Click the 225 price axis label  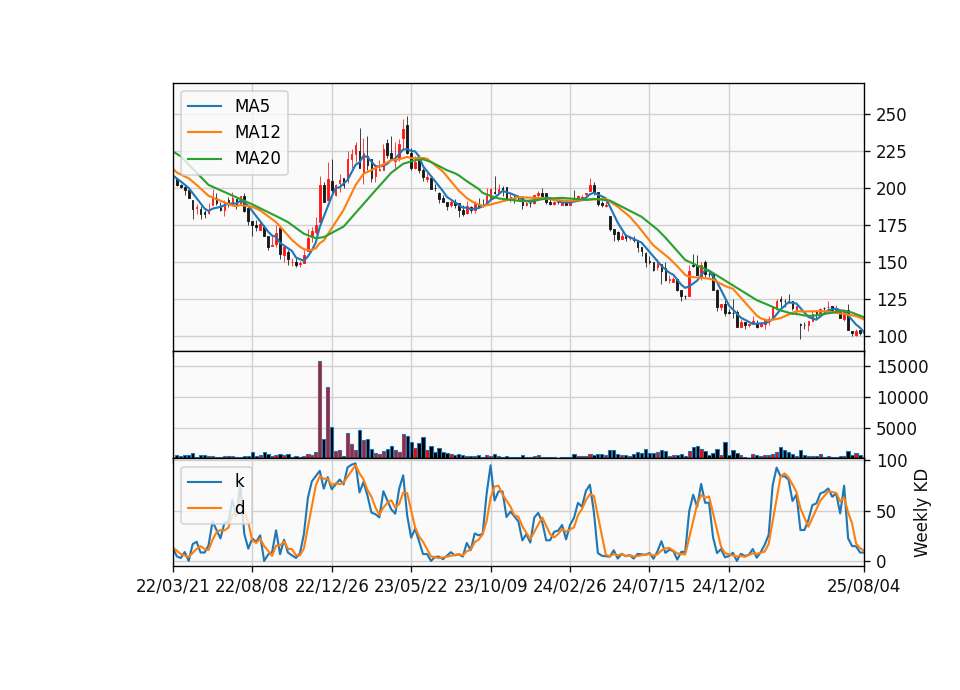click(x=891, y=152)
